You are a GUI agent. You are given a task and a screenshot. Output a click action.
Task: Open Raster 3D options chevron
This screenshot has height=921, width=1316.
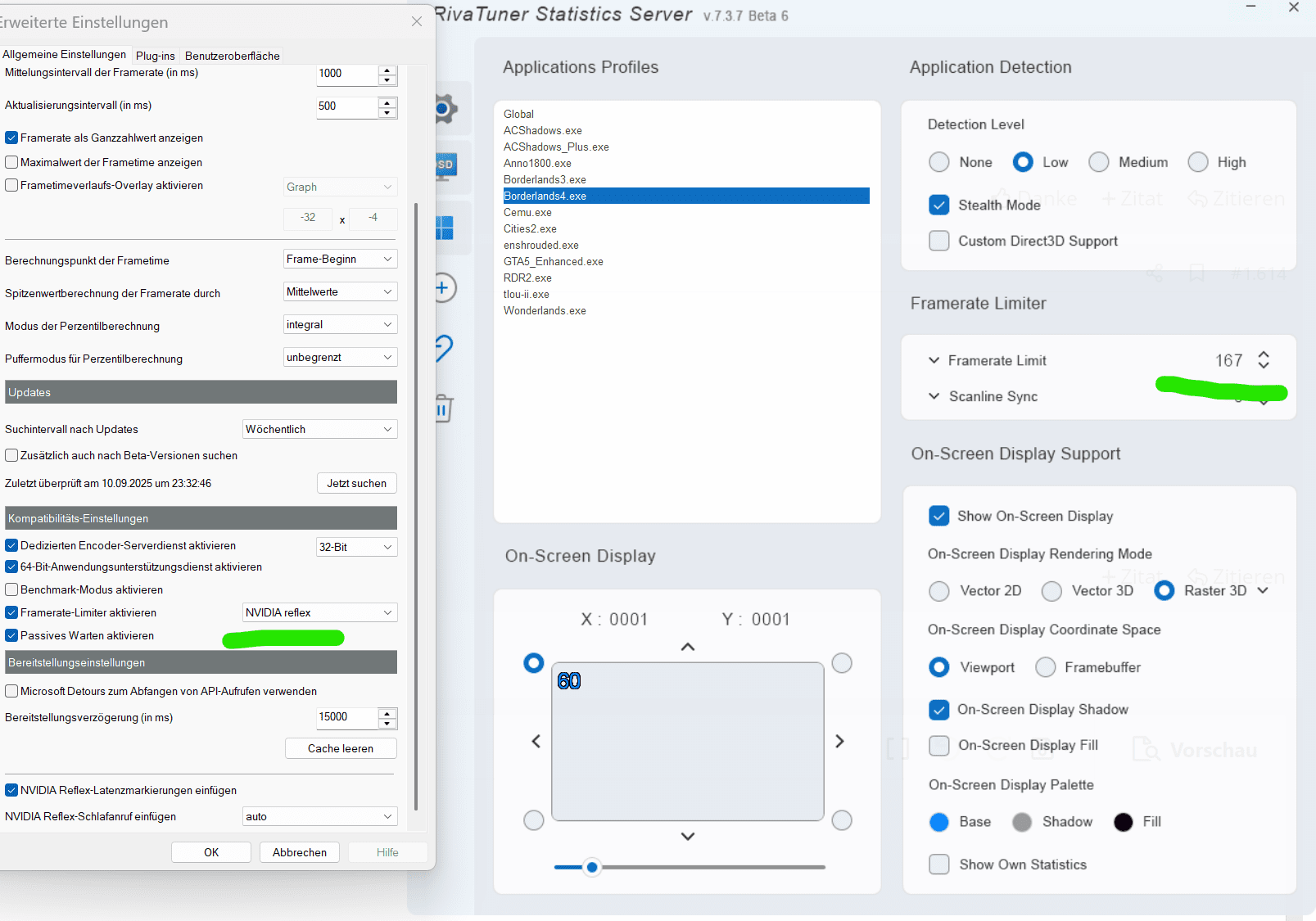[1263, 590]
